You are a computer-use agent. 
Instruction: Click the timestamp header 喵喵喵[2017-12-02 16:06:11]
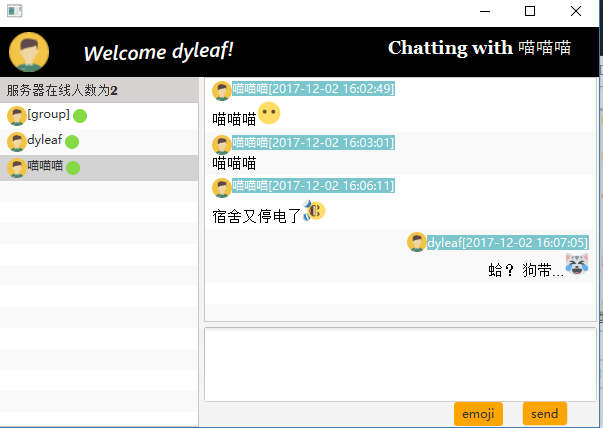313,186
